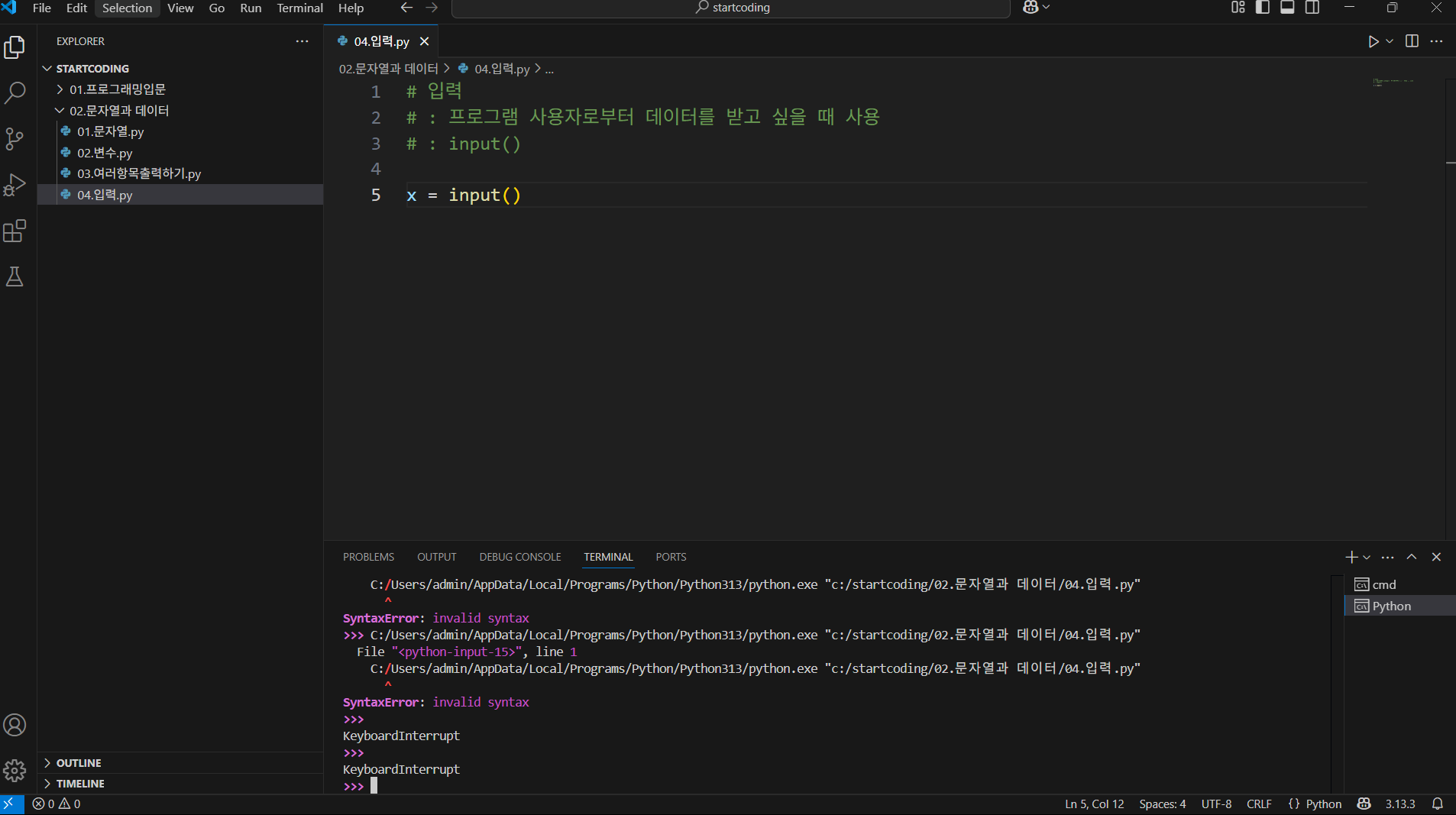Collapse the STARTCODING root folder
The height and width of the screenshot is (815, 1456).
click(180, 69)
